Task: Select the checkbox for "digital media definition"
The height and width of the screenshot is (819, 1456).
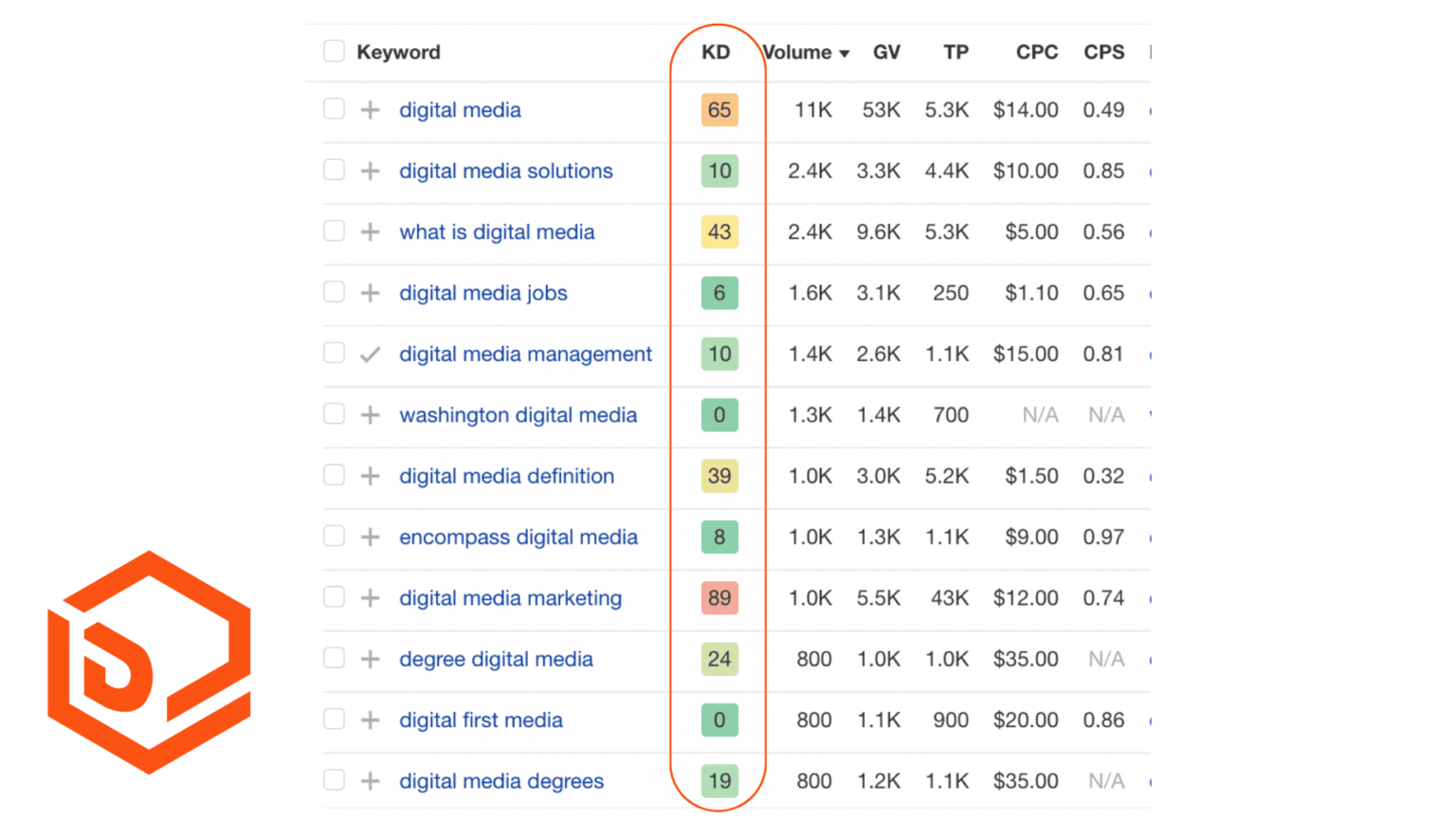Action: point(334,476)
